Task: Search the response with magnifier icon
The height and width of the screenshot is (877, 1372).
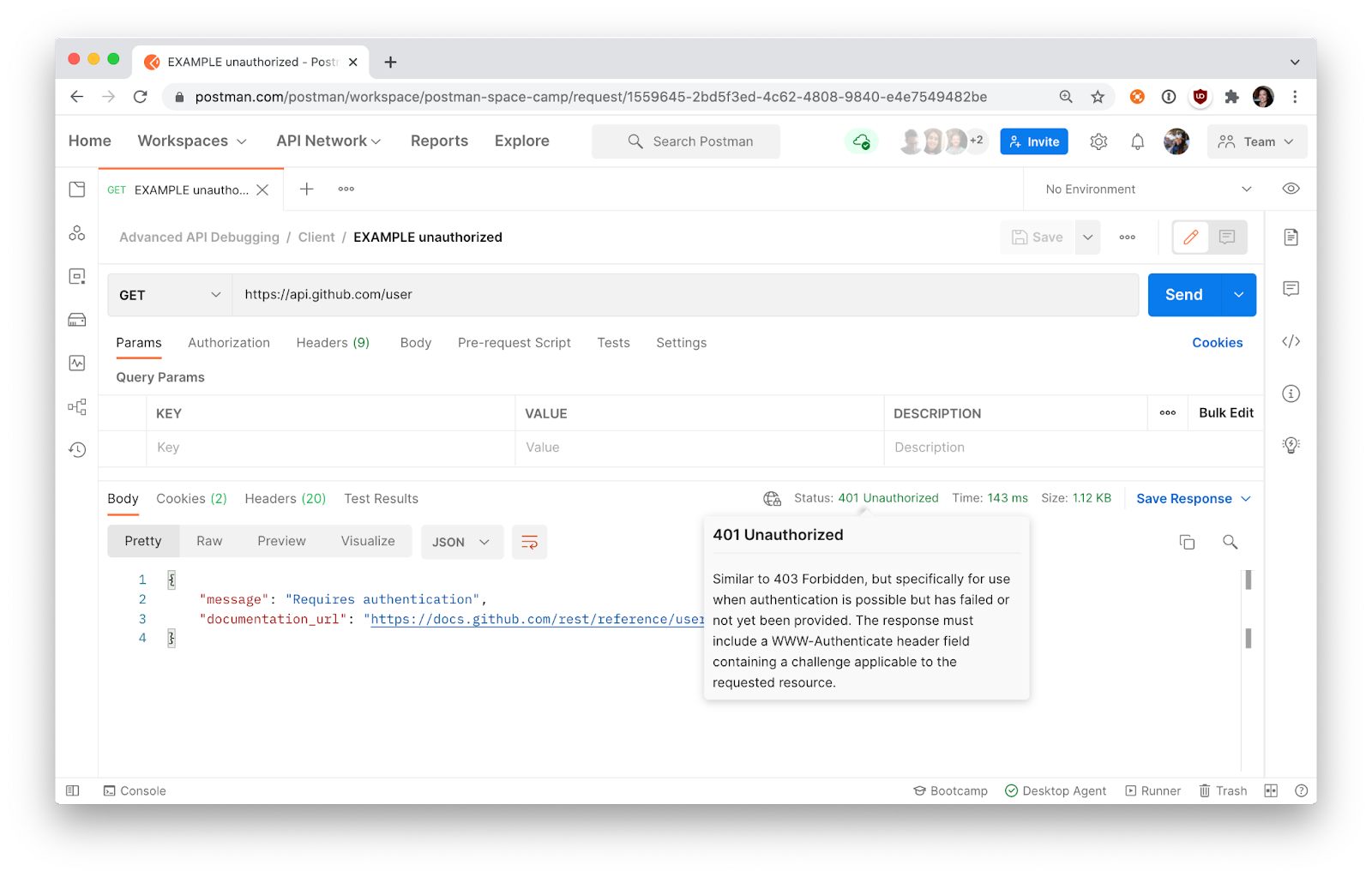Action: pos(1230,542)
